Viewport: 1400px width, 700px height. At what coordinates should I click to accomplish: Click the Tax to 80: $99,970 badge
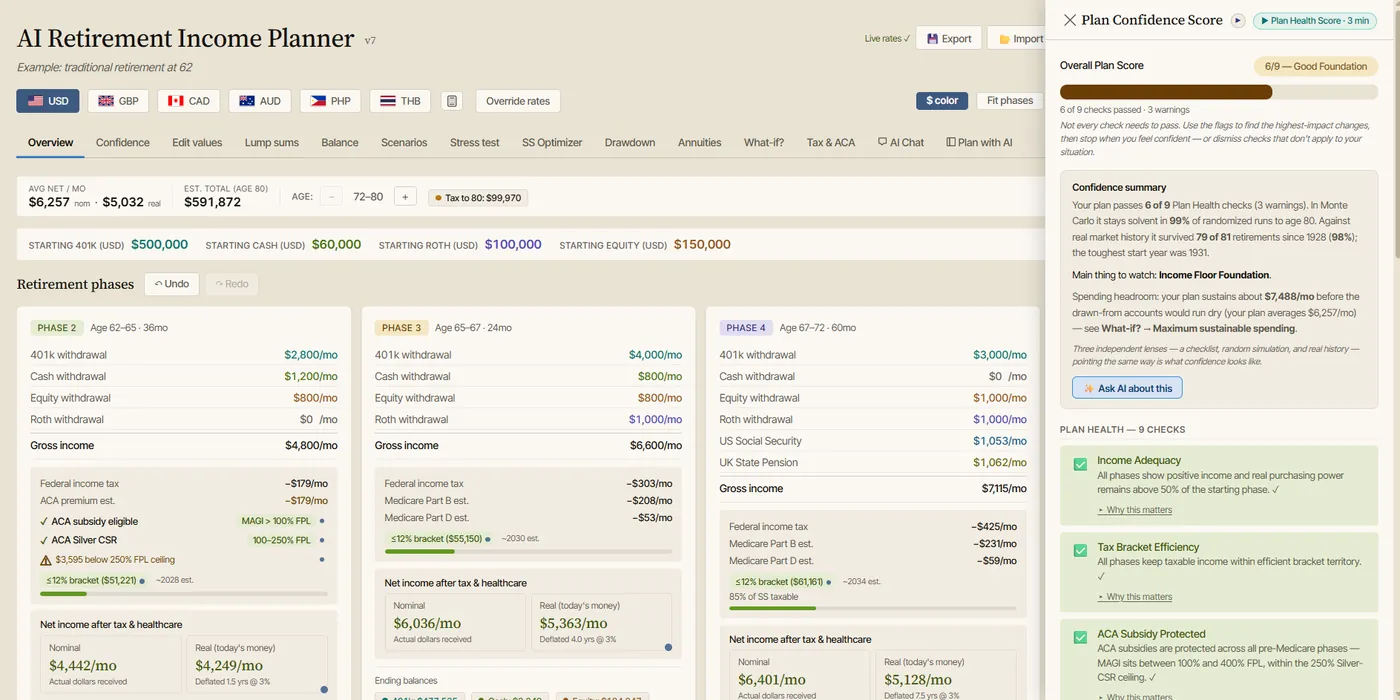(478, 198)
